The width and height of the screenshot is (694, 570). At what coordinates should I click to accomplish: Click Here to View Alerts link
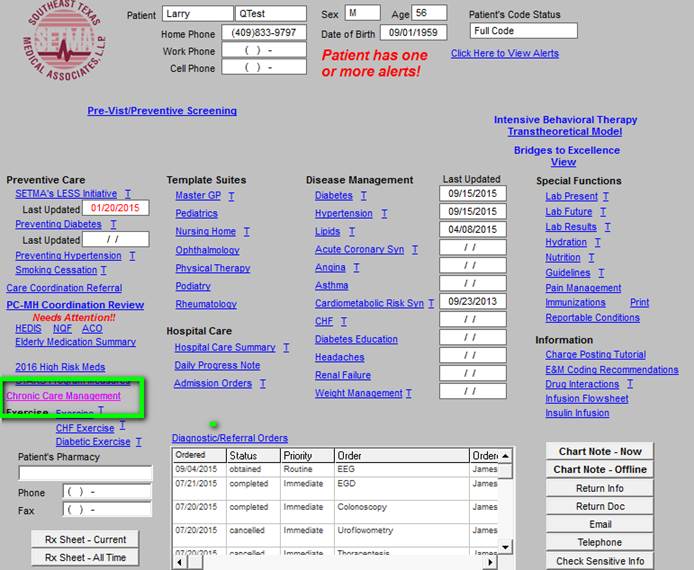505,54
